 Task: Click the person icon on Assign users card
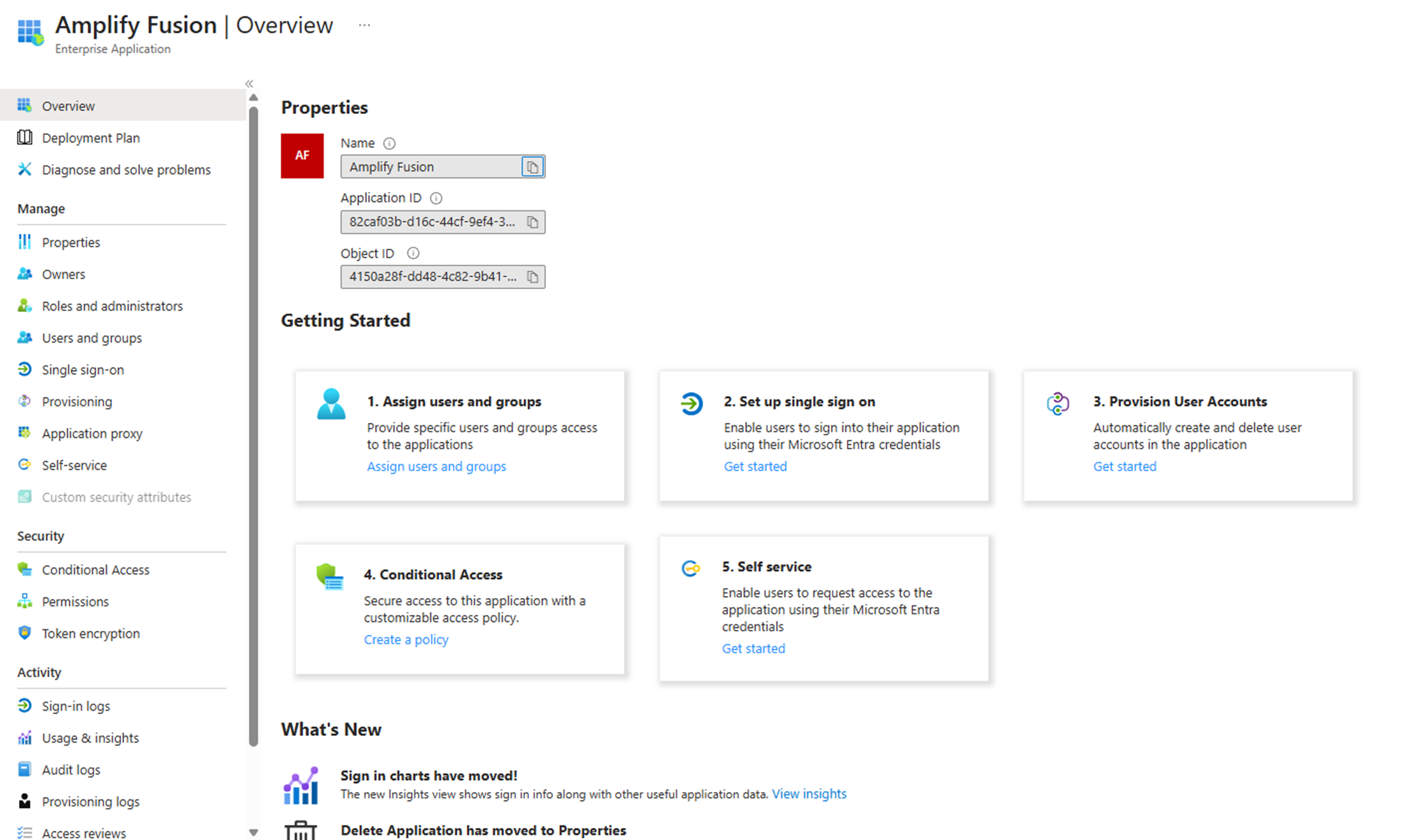click(x=331, y=404)
